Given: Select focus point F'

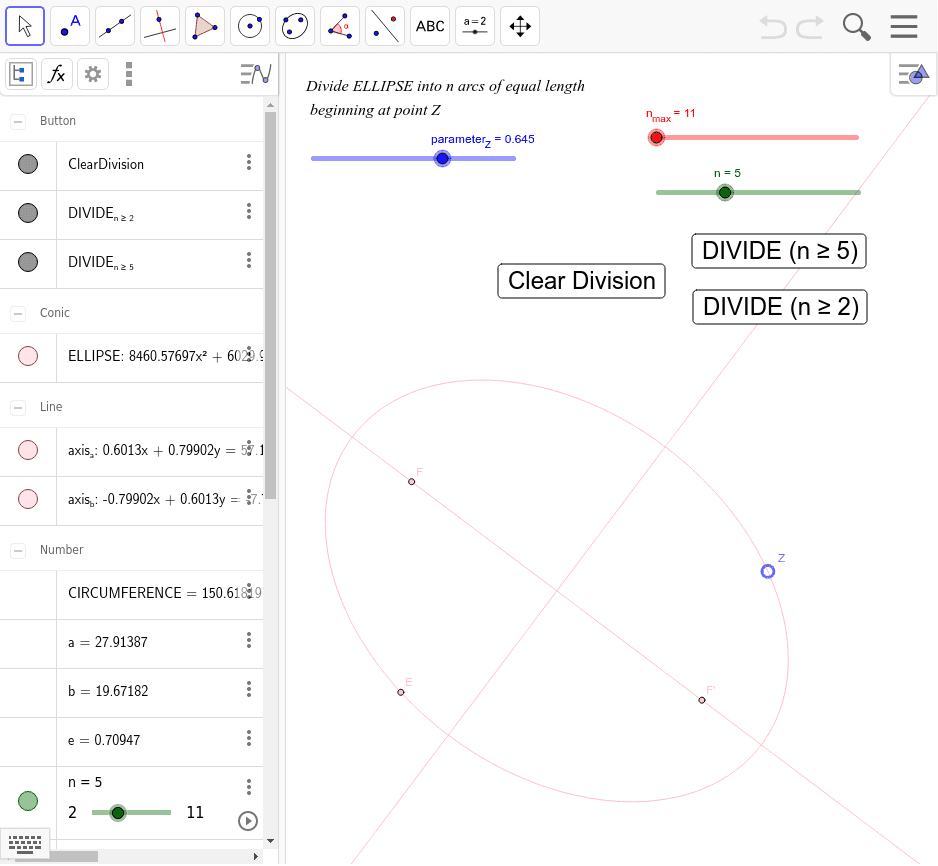Looking at the screenshot, I should tap(702, 700).
